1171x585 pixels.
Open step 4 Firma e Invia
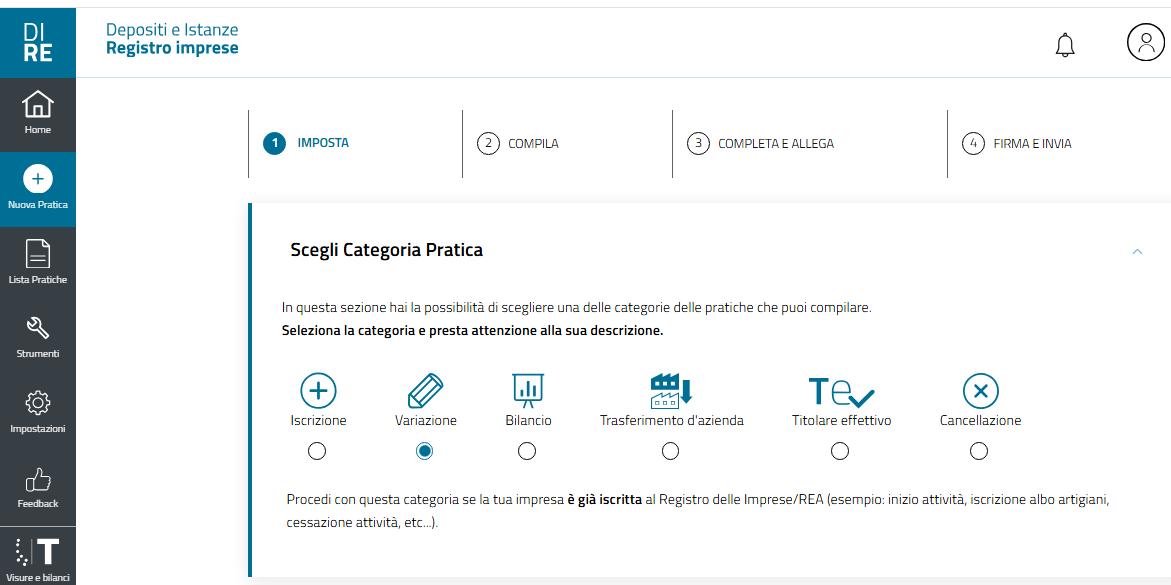1018,143
